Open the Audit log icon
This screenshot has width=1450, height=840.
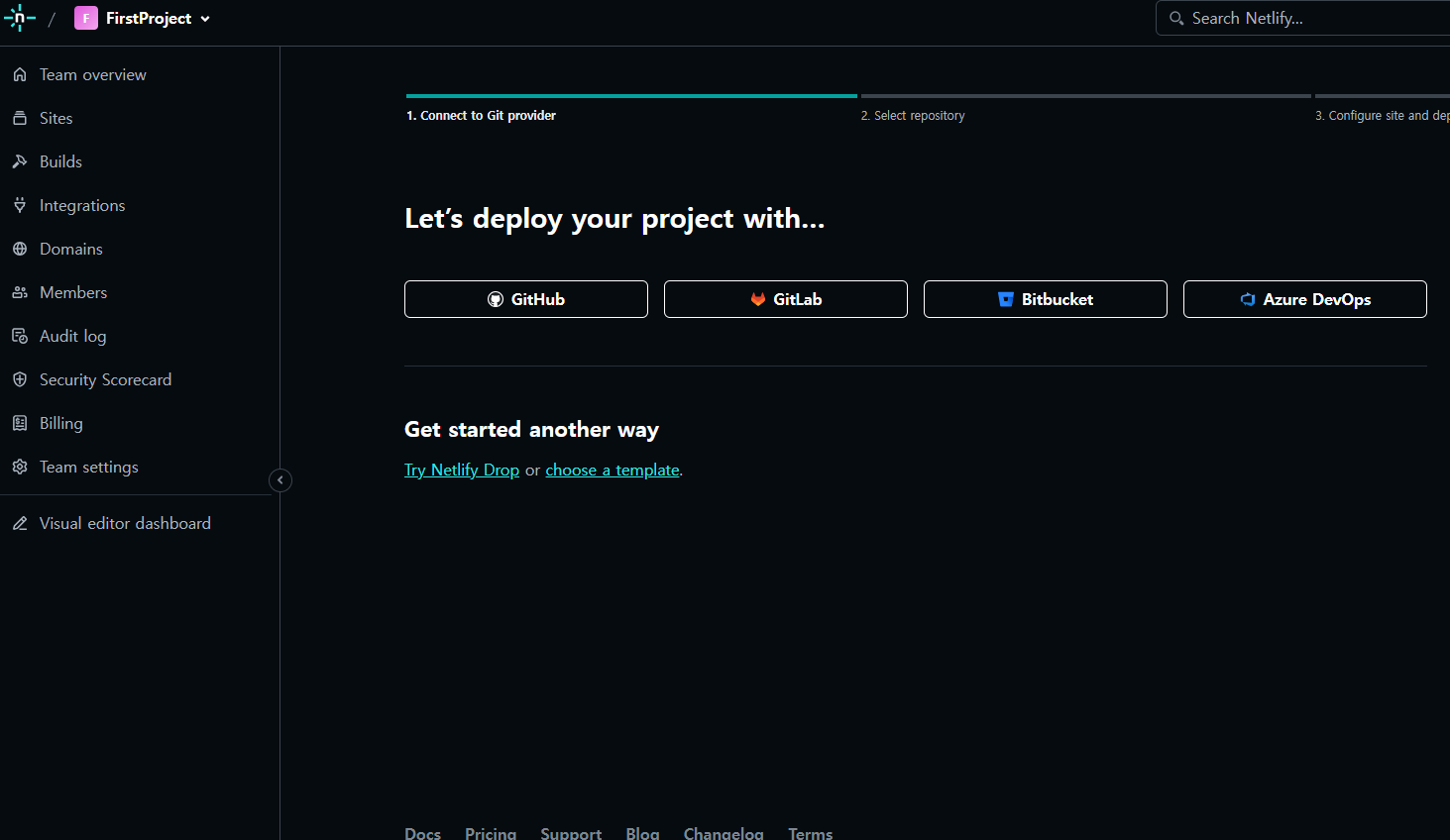point(20,335)
